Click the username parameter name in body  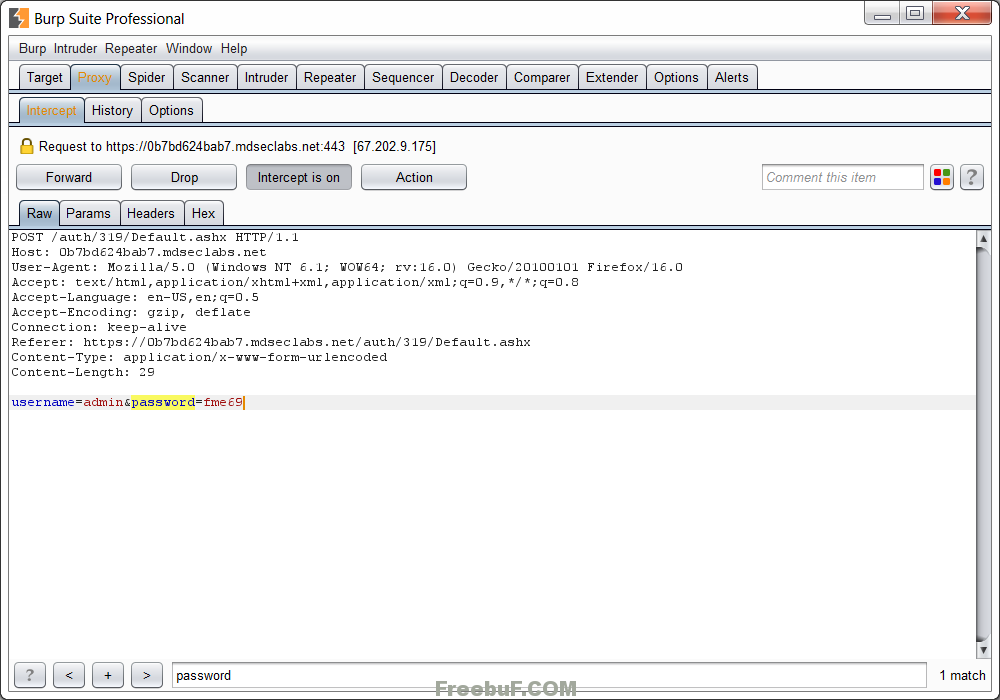(x=43, y=402)
